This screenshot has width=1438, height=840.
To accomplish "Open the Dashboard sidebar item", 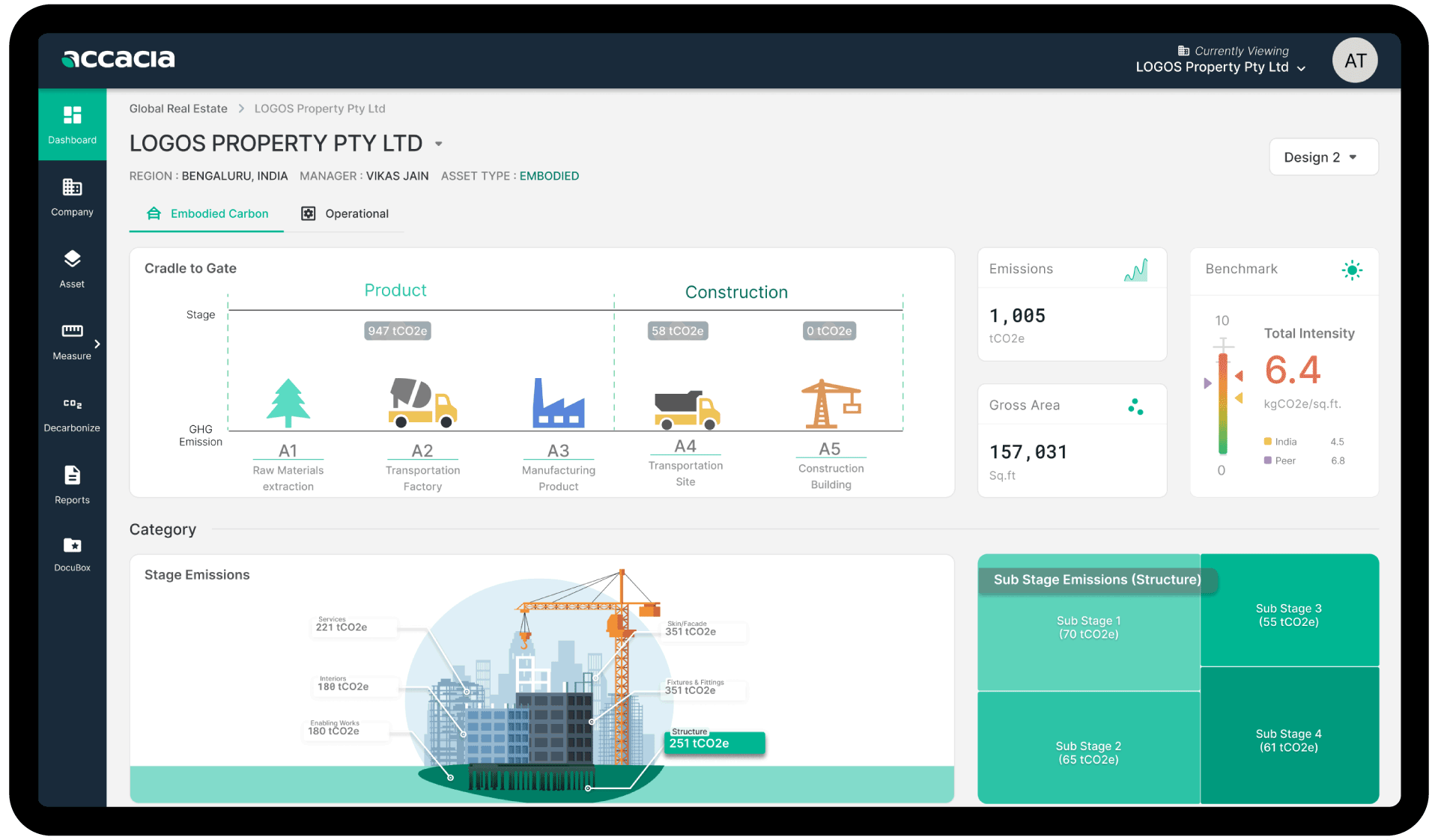I will point(72,124).
